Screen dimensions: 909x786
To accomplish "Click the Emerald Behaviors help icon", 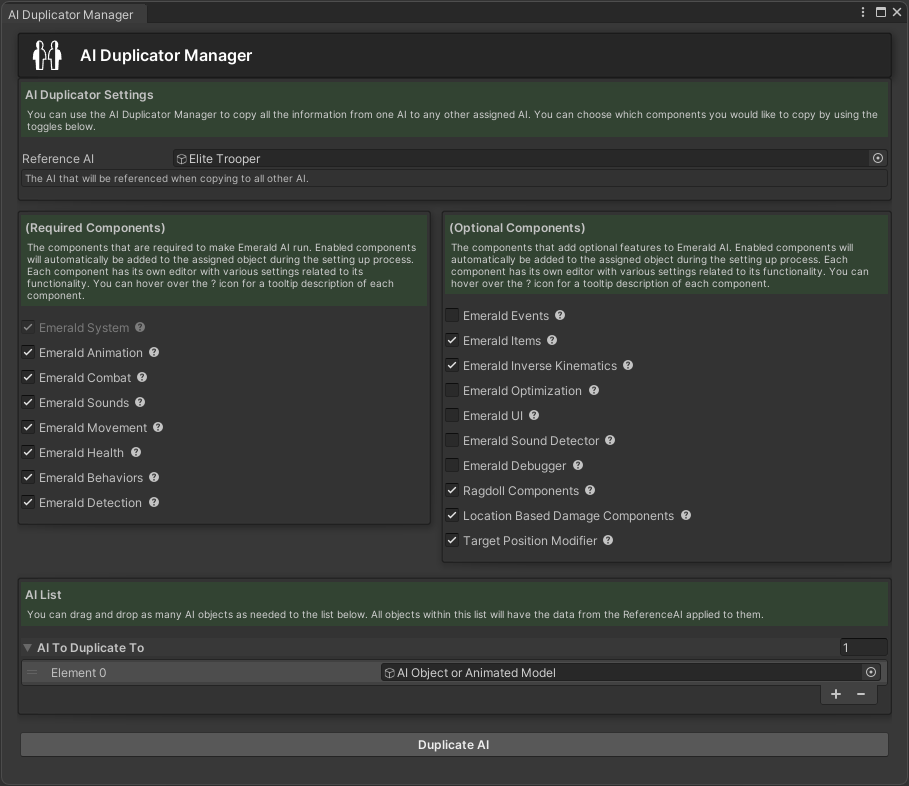I will [x=154, y=477].
